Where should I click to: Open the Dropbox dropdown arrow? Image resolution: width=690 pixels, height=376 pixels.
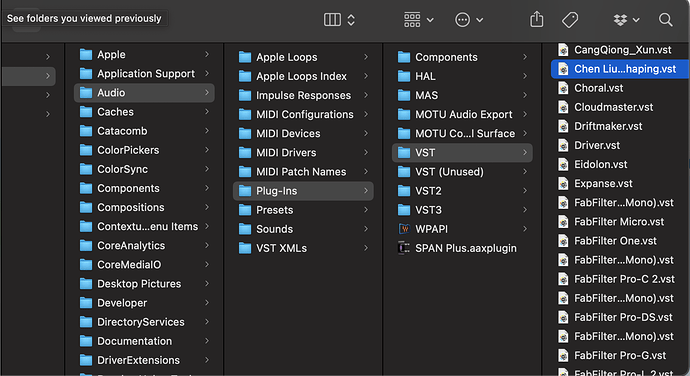pos(636,20)
